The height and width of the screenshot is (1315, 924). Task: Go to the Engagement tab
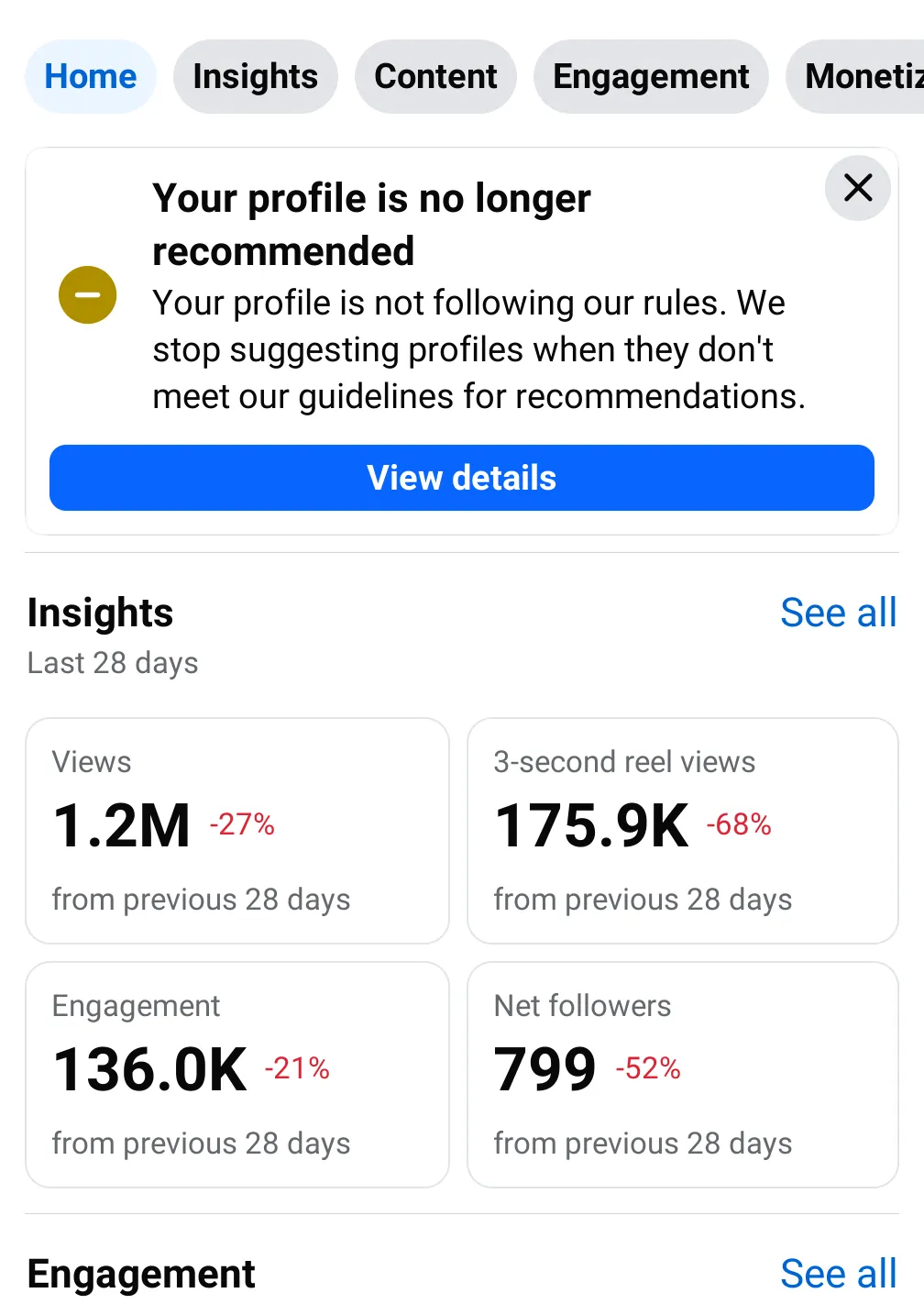[651, 76]
